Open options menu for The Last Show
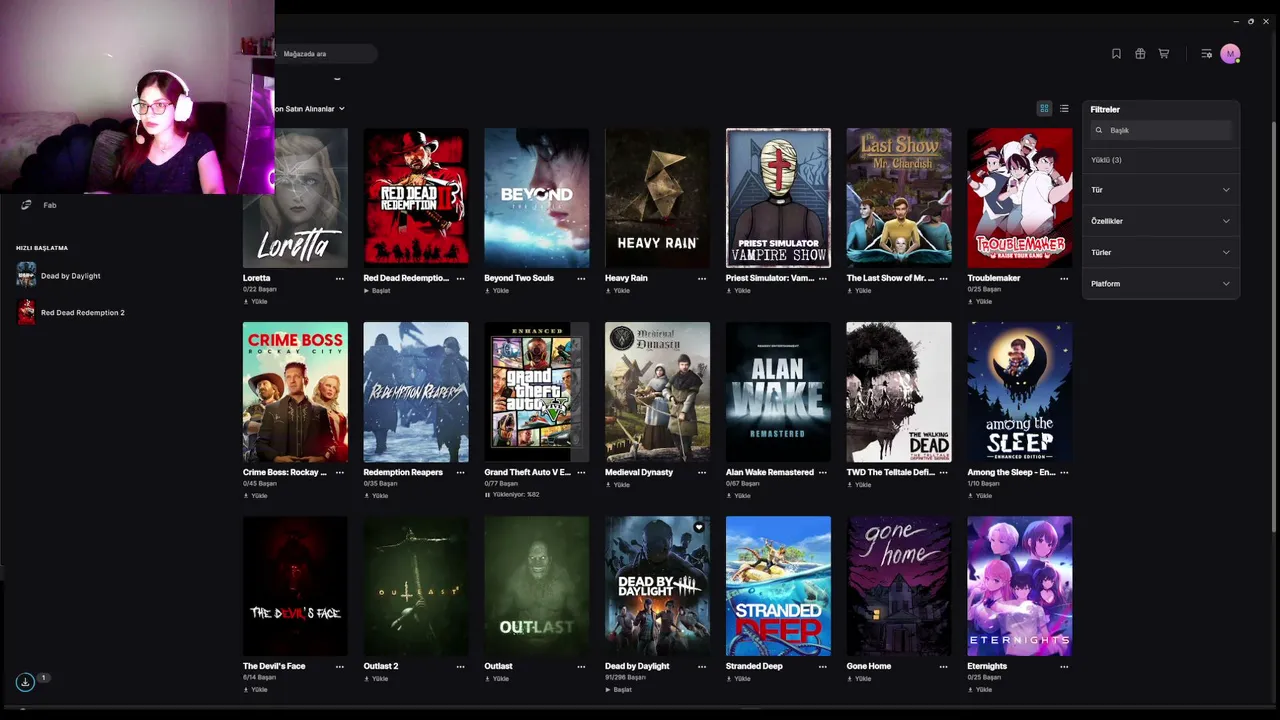The image size is (1280, 720). pos(943,279)
